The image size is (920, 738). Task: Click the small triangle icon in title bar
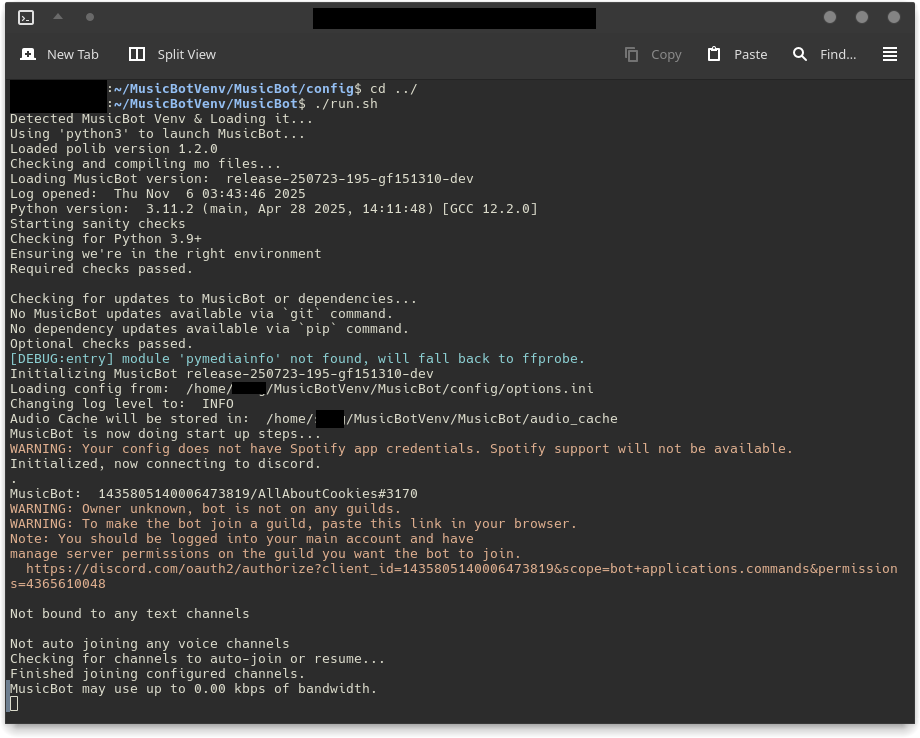(x=58, y=17)
